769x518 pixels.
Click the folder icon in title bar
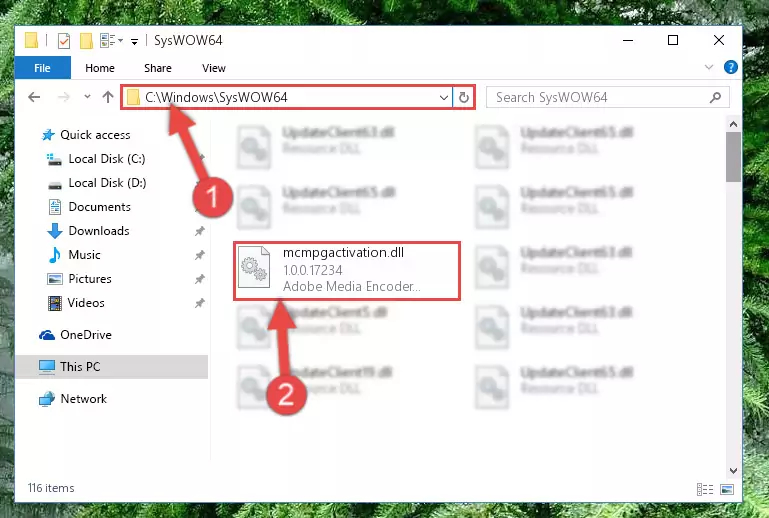31,40
